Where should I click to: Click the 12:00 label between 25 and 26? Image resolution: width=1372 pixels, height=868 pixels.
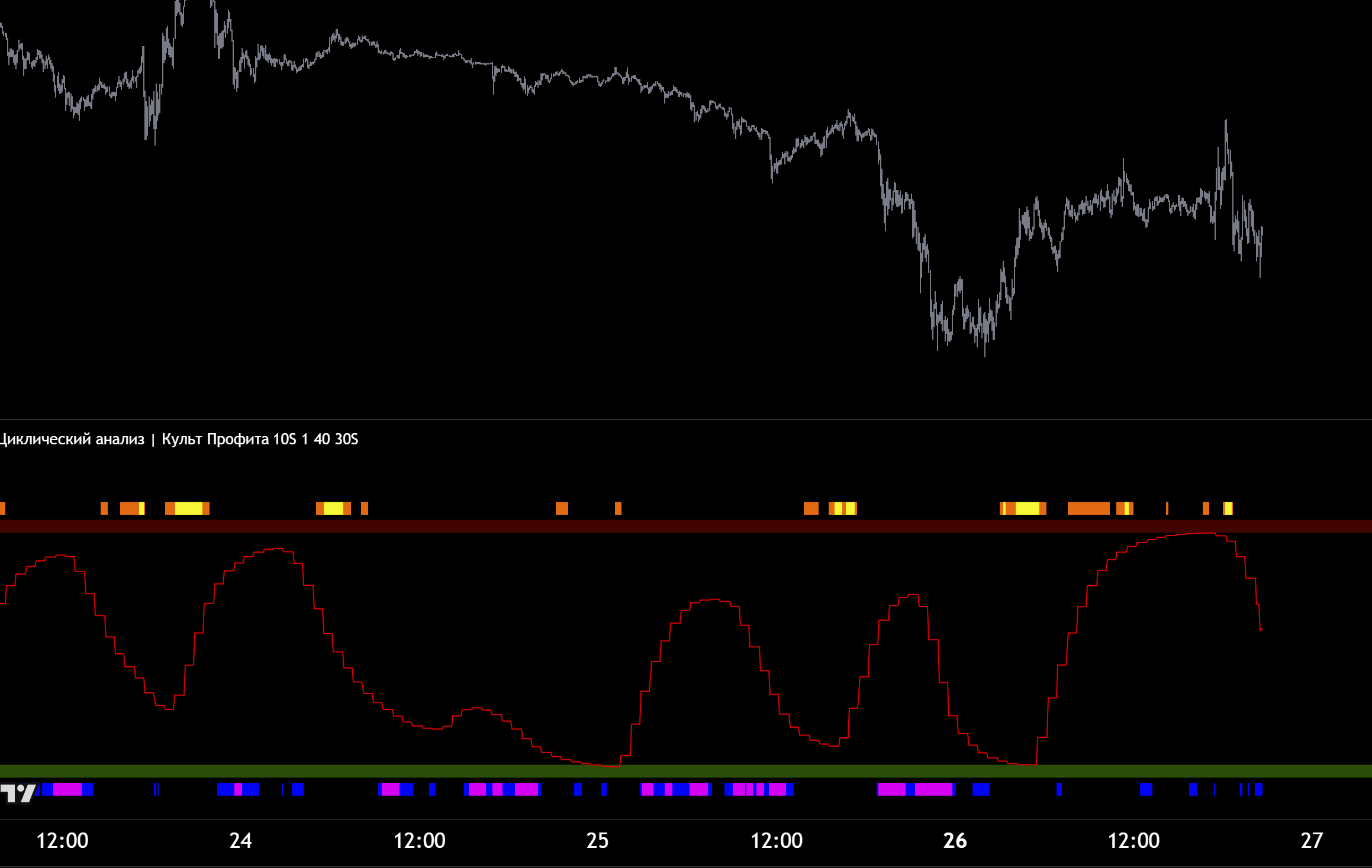tap(776, 840)
